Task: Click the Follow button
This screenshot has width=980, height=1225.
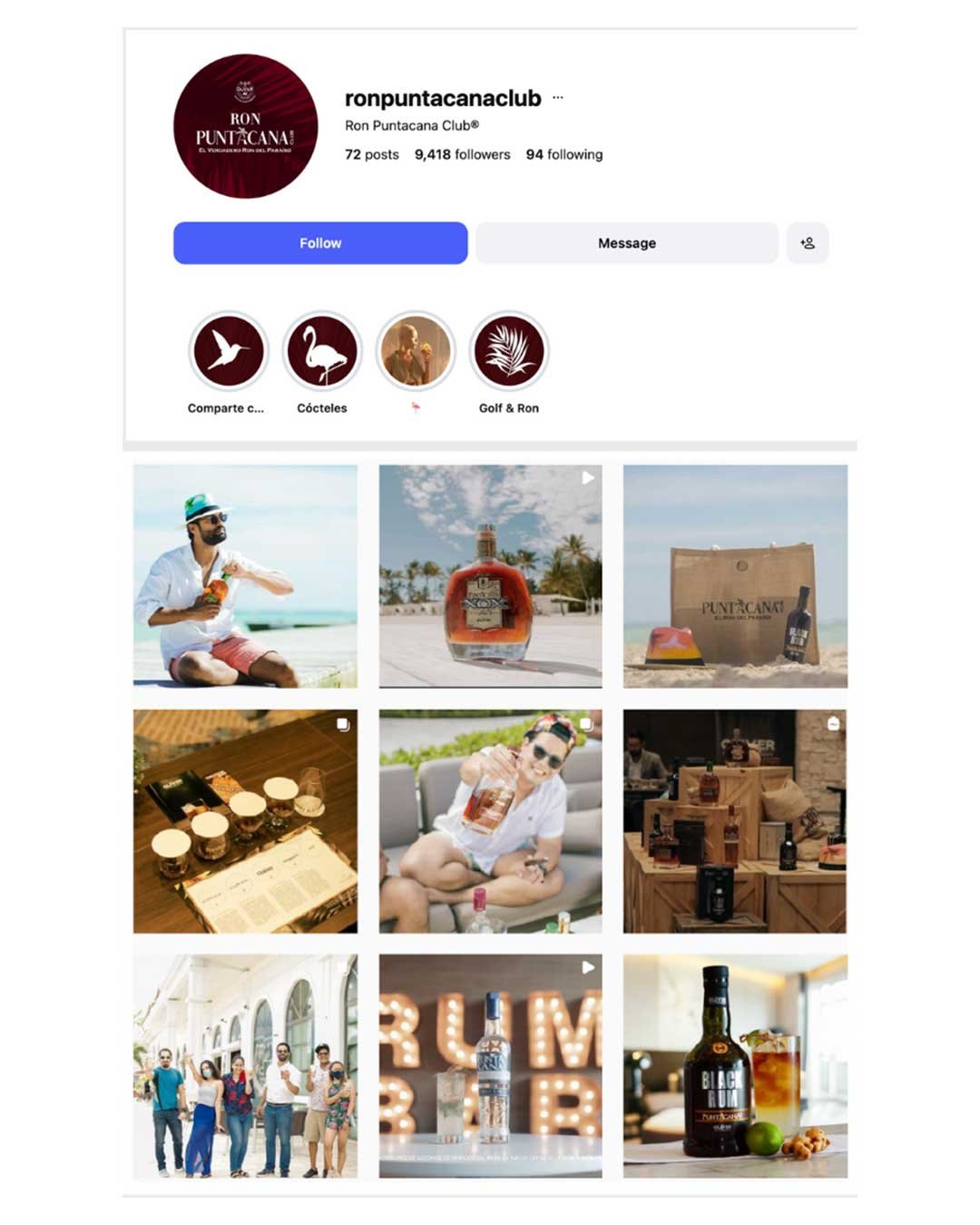Action: (320, 243)
